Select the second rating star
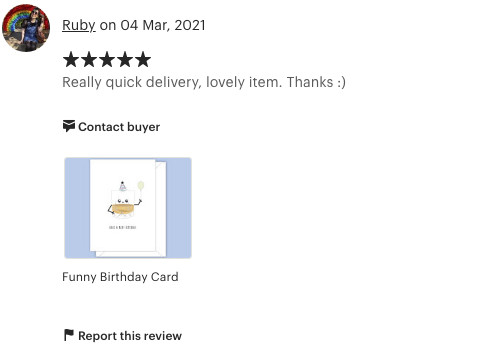This screenshot has width=479, height=364. click(x=89, y=59)
